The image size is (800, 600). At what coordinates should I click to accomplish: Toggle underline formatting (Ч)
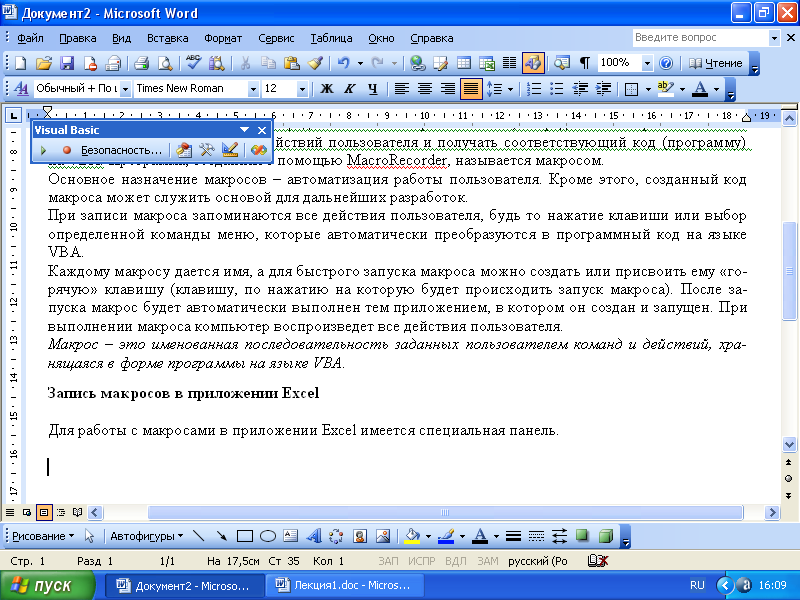pyautogui.click(x=372, y=89)
